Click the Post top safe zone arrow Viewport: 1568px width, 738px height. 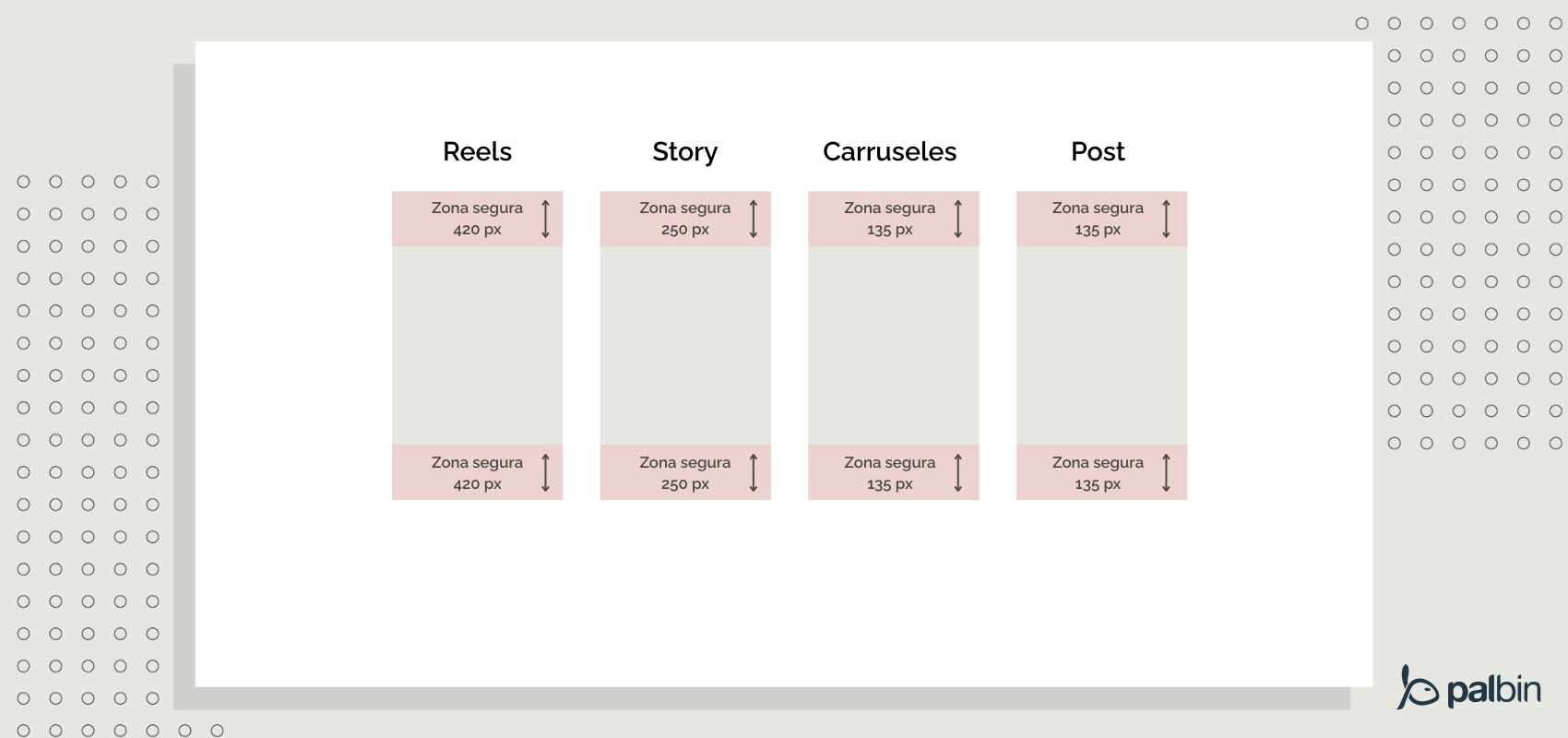[1166, 219]
